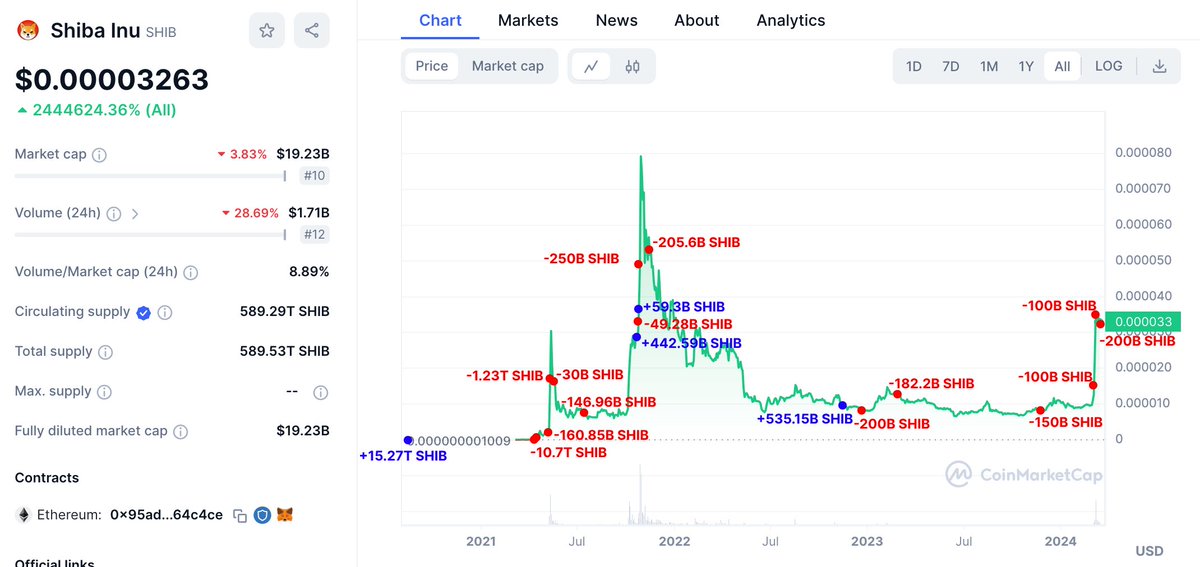Select the Market cap chart toggle
The width and height of the screenshot is (1200, 567).
tap(508, 66)
